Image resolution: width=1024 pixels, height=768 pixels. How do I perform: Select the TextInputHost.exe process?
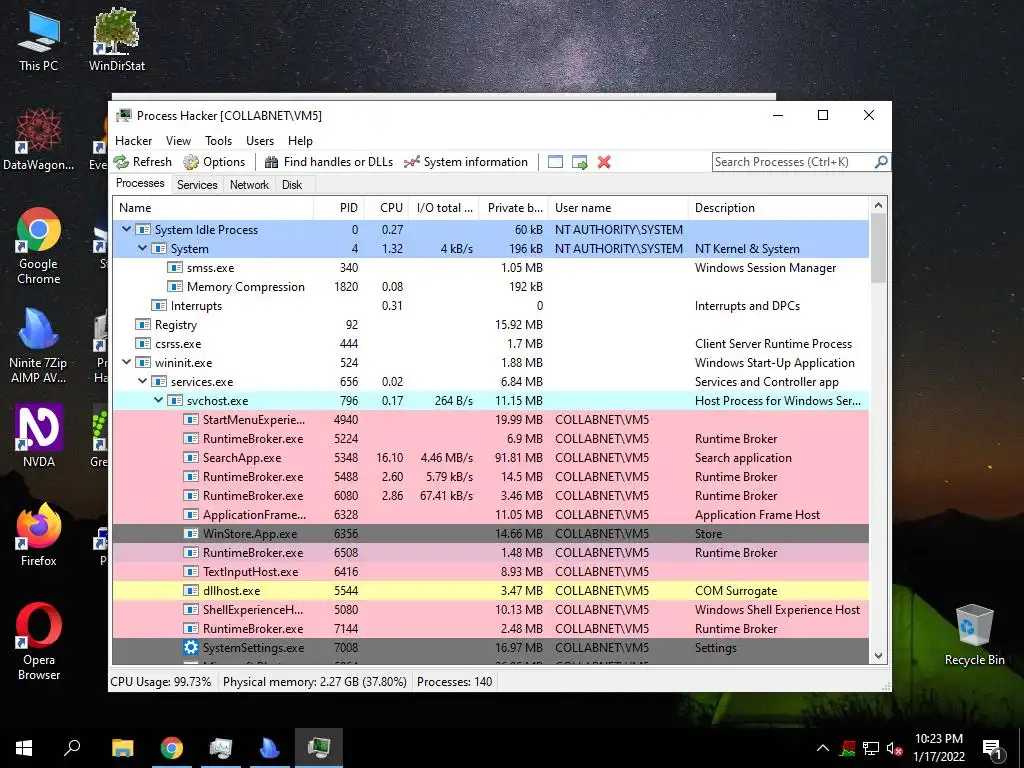click(x=490, y=571)
